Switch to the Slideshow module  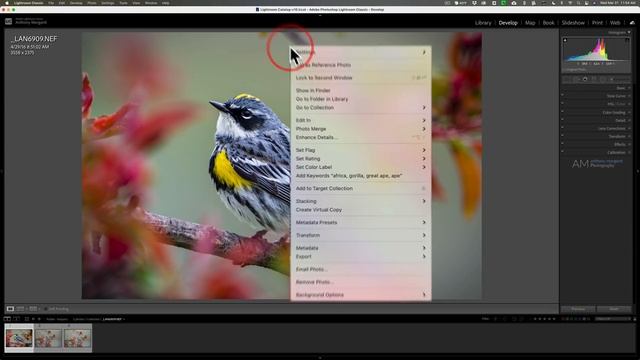[573, 23]
